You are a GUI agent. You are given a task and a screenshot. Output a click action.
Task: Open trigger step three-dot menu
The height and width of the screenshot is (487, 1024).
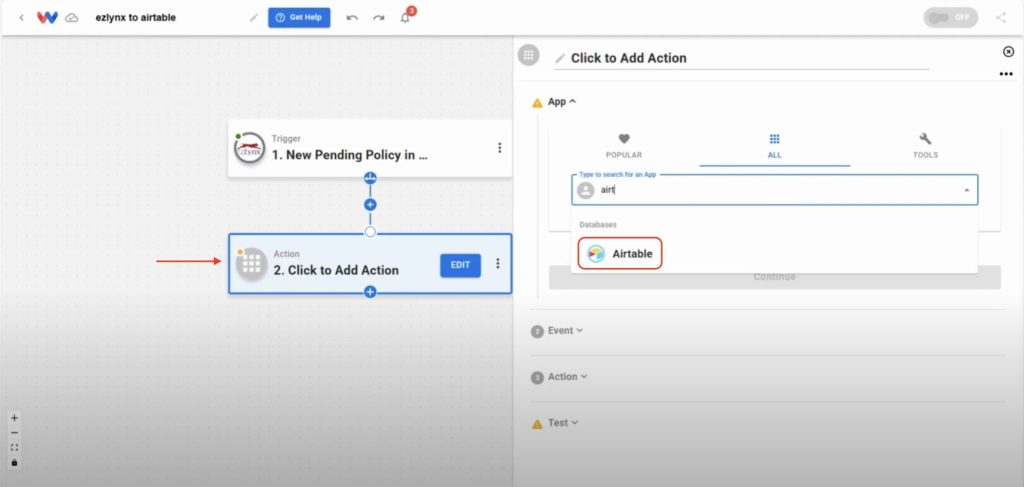click(500, 148)
